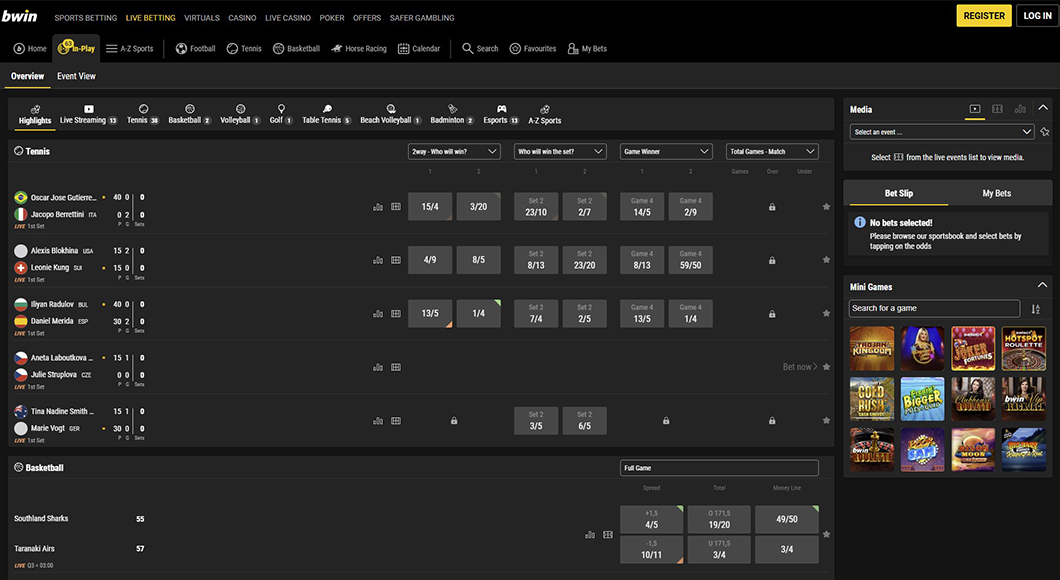Screen dimensions: 1060x580
Task: Open the A-Z Sports menu
Action: coord(130,49)
